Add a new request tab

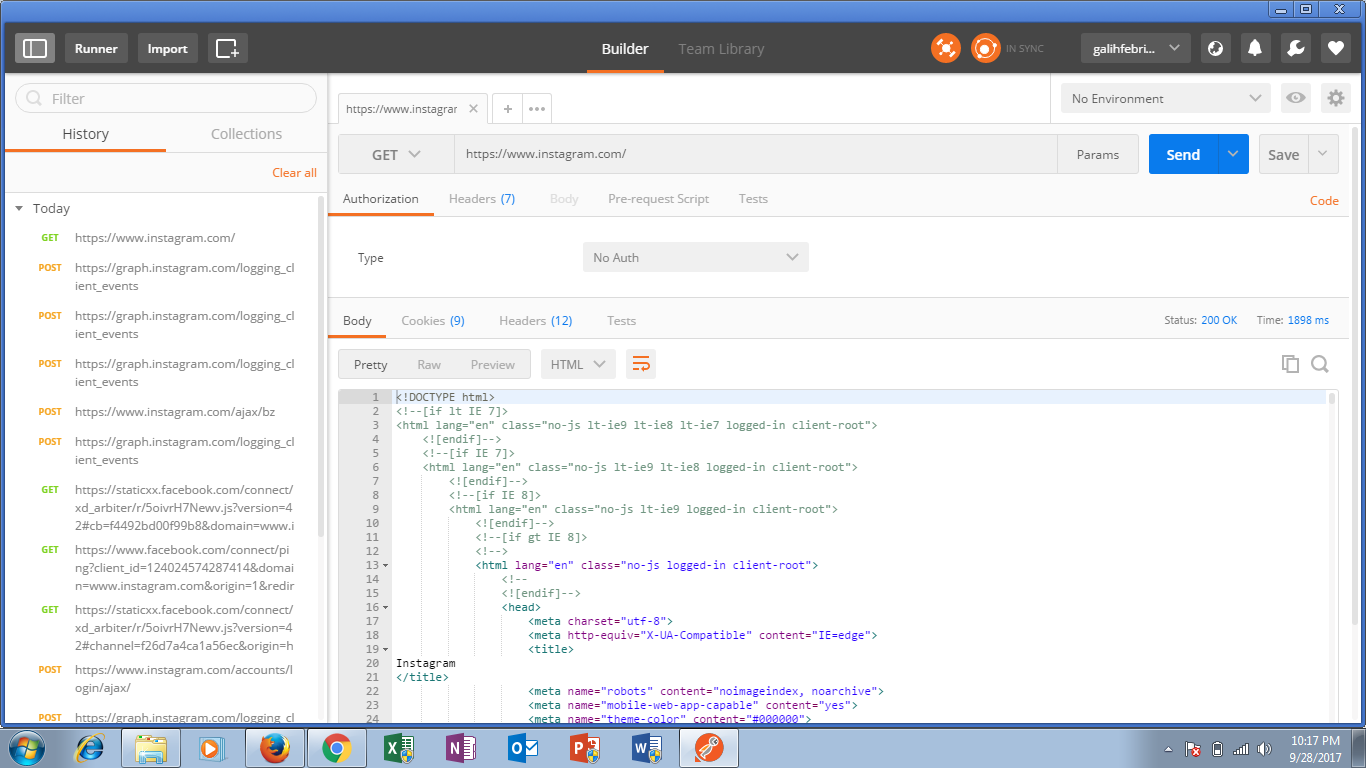click(x=508, y=109)
